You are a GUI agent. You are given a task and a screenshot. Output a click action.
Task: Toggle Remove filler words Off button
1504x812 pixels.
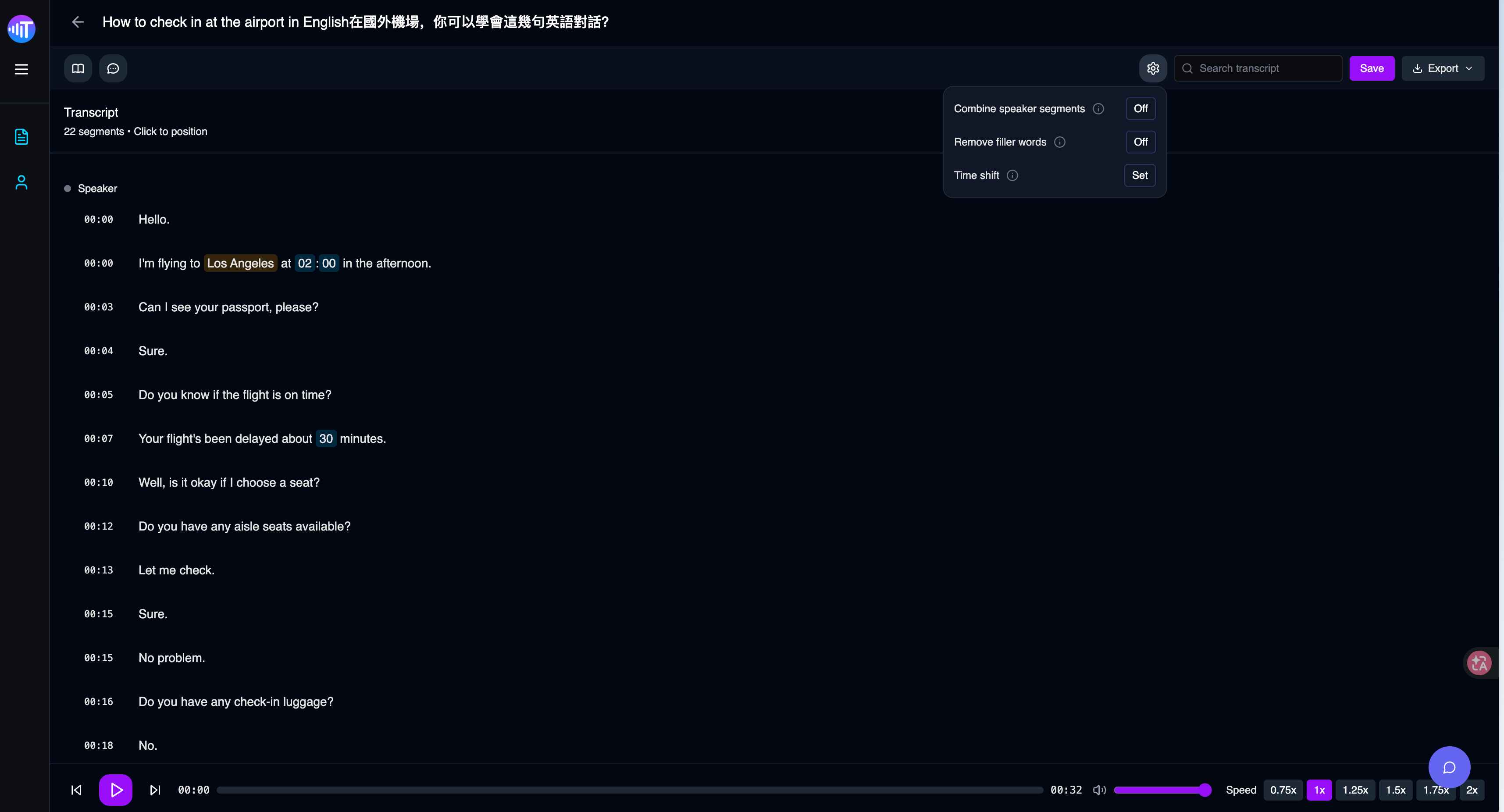click(x=1140, y=142)
